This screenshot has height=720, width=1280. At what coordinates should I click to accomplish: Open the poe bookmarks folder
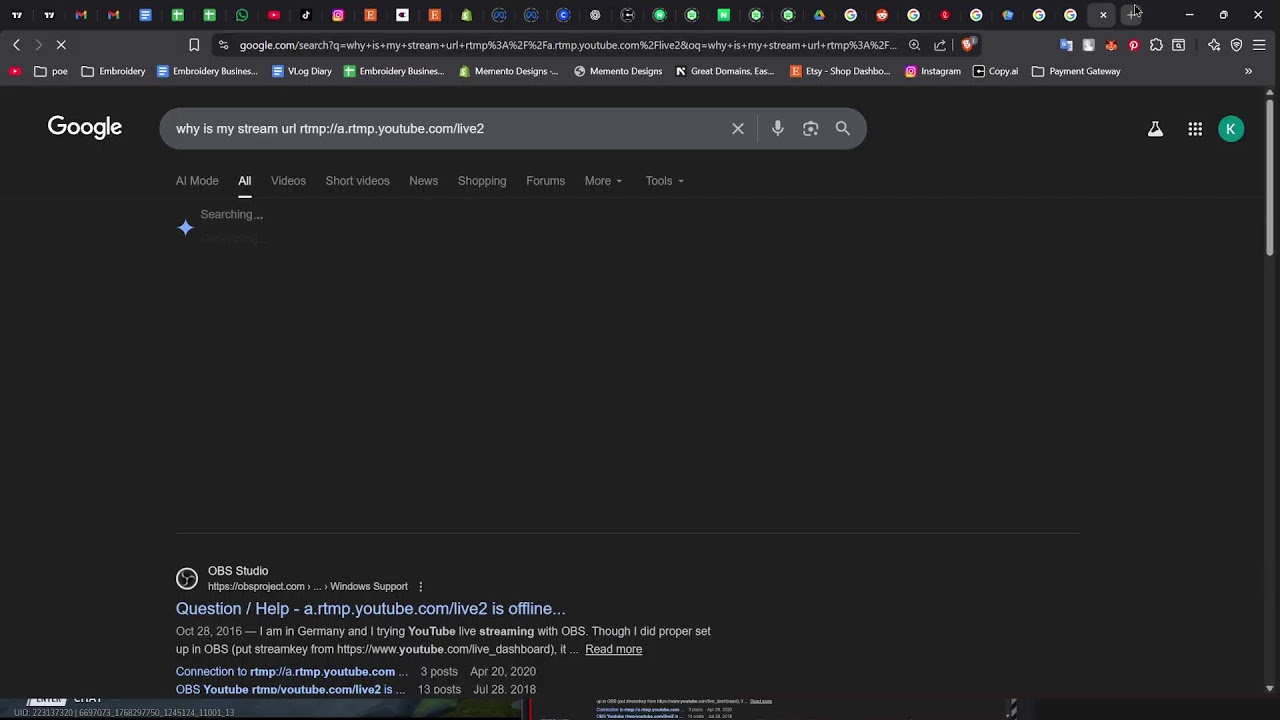[51, 71]
